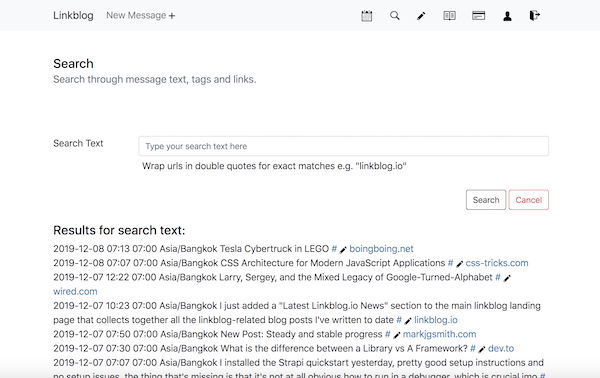Click pencil icon on Tesla Cybertruck row
The width and height of the screenshot is (600, 378).
point(343,249)
